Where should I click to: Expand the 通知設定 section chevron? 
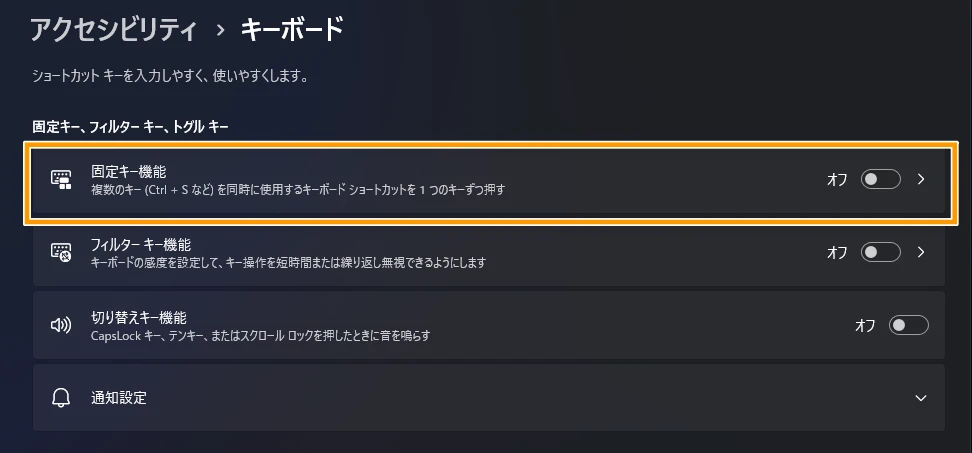point(921,398)
